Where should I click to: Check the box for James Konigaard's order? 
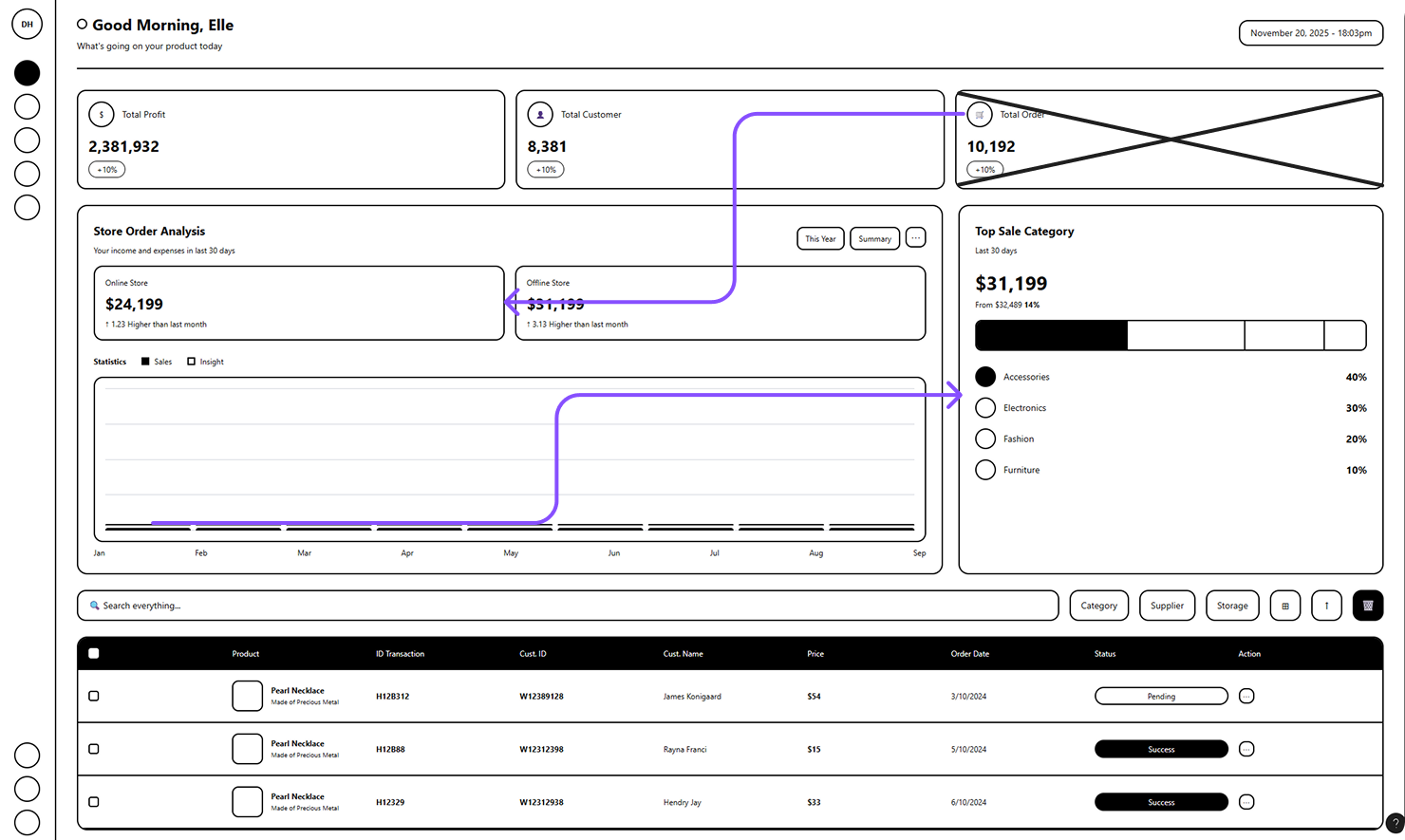click(93, 696)
